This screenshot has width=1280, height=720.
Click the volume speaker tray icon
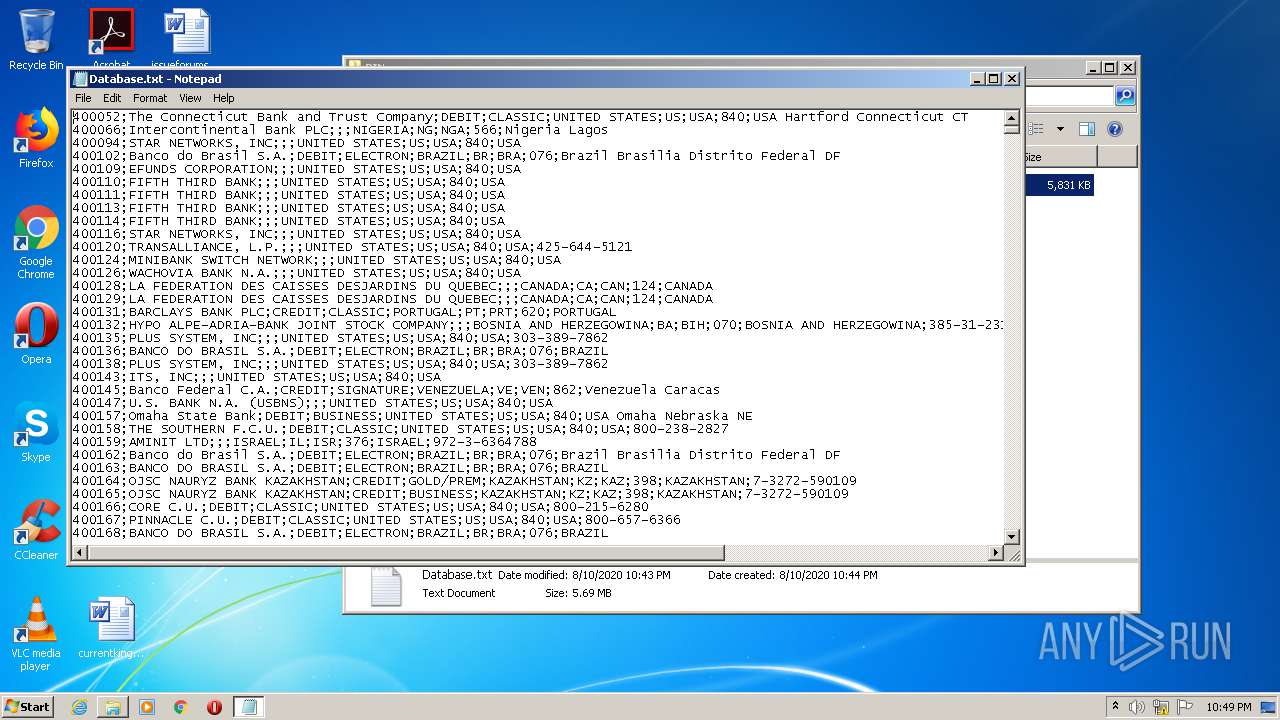(x=1137, y=707)
